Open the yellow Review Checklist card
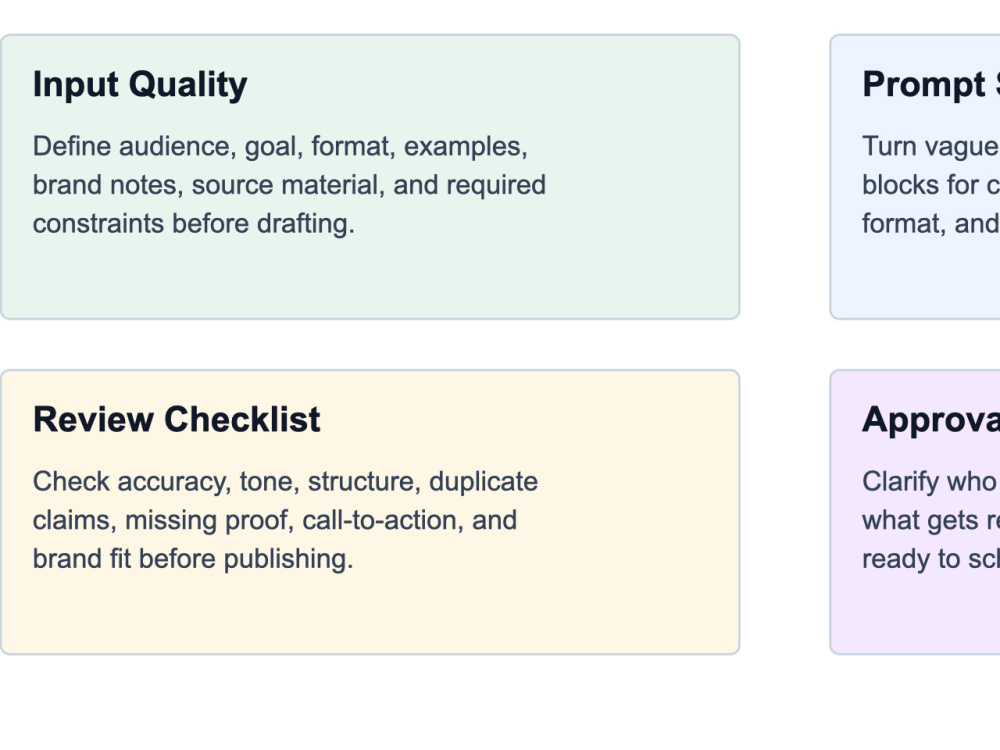Screen dimensions: 1000x750 (x=370, y=512)
